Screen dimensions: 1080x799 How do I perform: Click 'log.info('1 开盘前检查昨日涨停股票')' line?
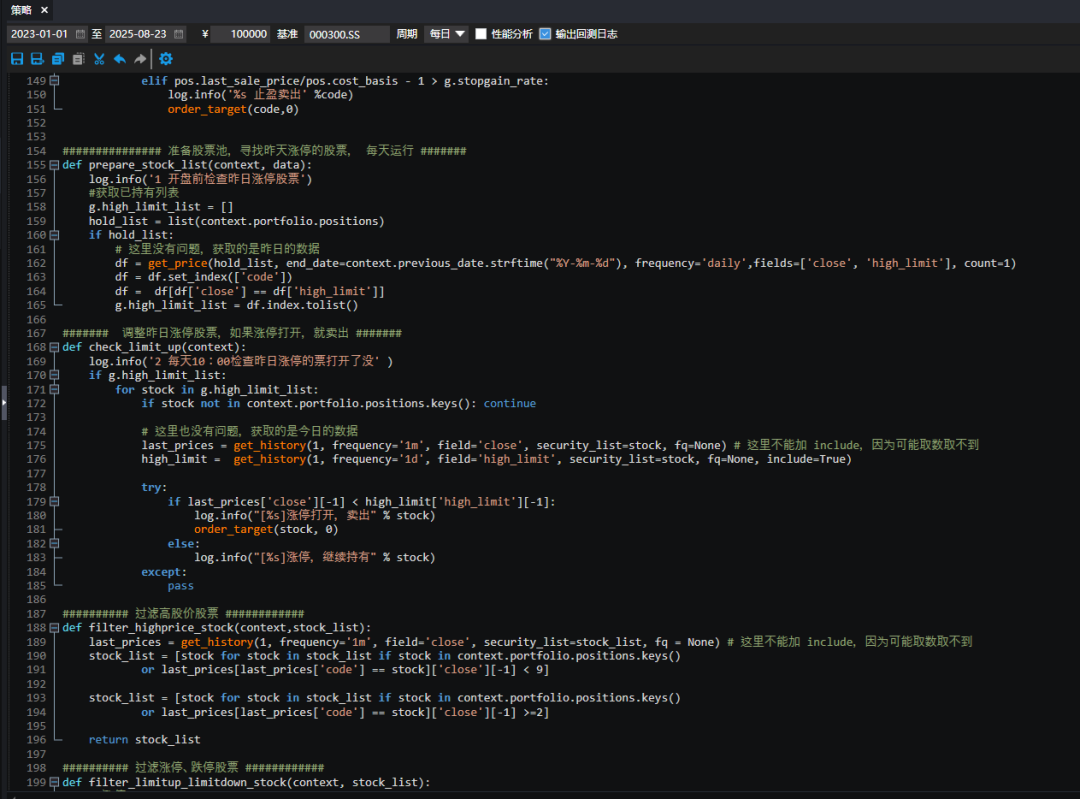[200, 179]
